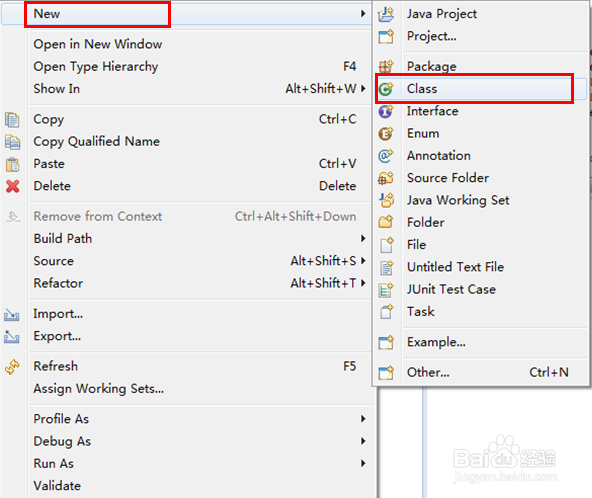Click the Ctrl+V shortcut label
592x498 pixels.
[x=338, y=164]
